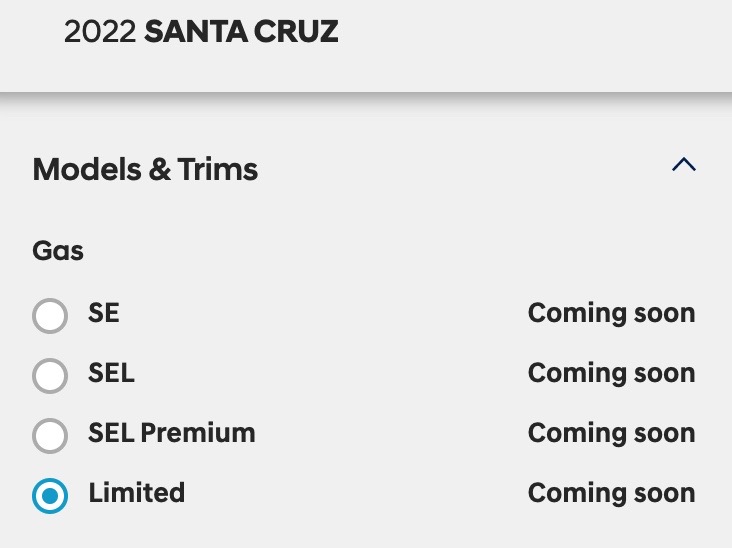Image resolution: width=732 pixels, height=548 pixels.
Task: Select the SE trim radio button
Action: (x=50, y=316)
